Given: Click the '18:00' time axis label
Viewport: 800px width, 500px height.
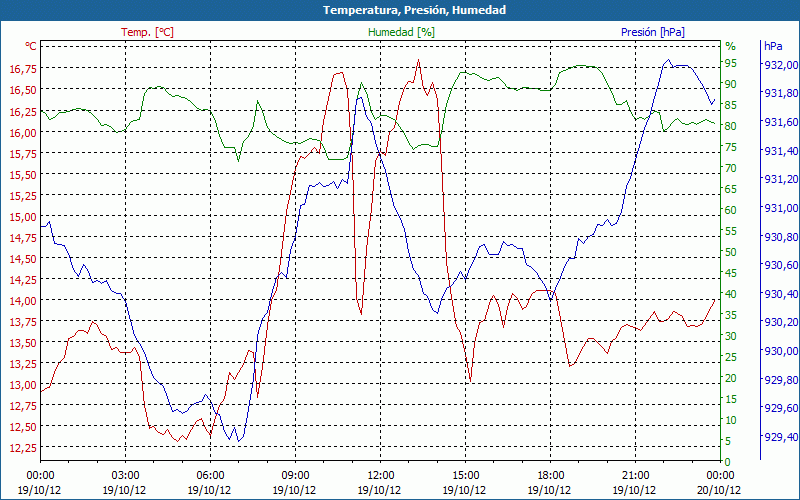Looking at the screenshot, I should coord(551,476).
